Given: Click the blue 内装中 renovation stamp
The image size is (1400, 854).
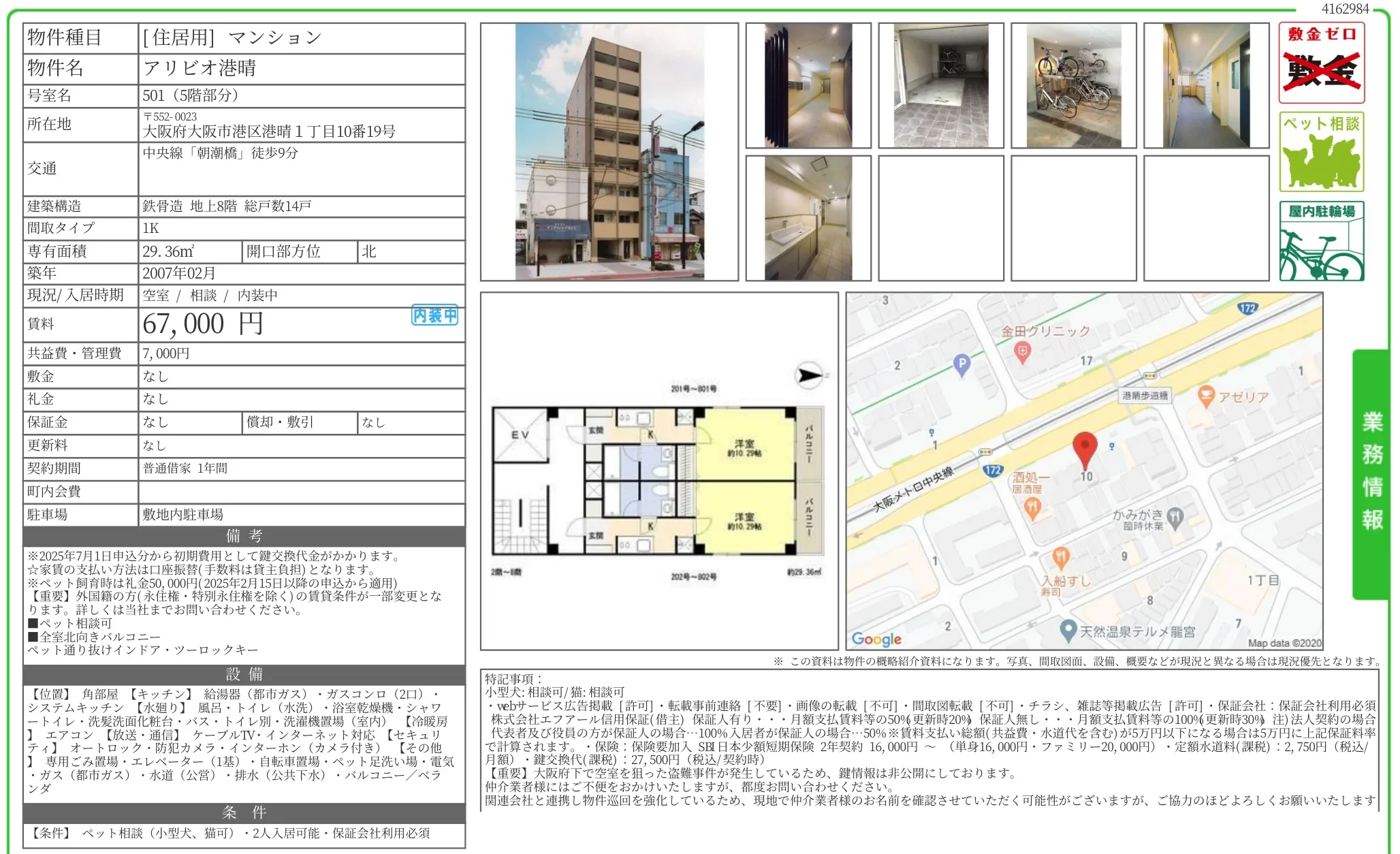Looking at the screenshot, I should tap(434, 315).
